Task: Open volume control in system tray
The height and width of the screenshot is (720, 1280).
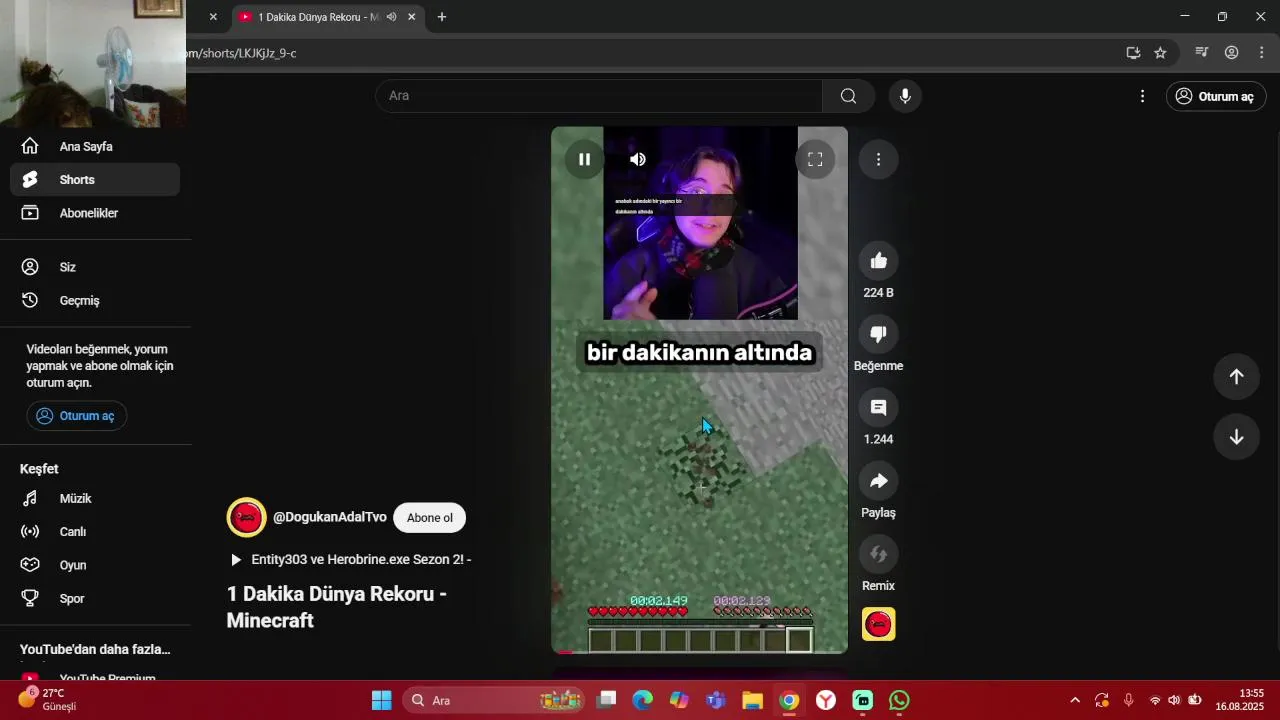Action: [1174, 700]
